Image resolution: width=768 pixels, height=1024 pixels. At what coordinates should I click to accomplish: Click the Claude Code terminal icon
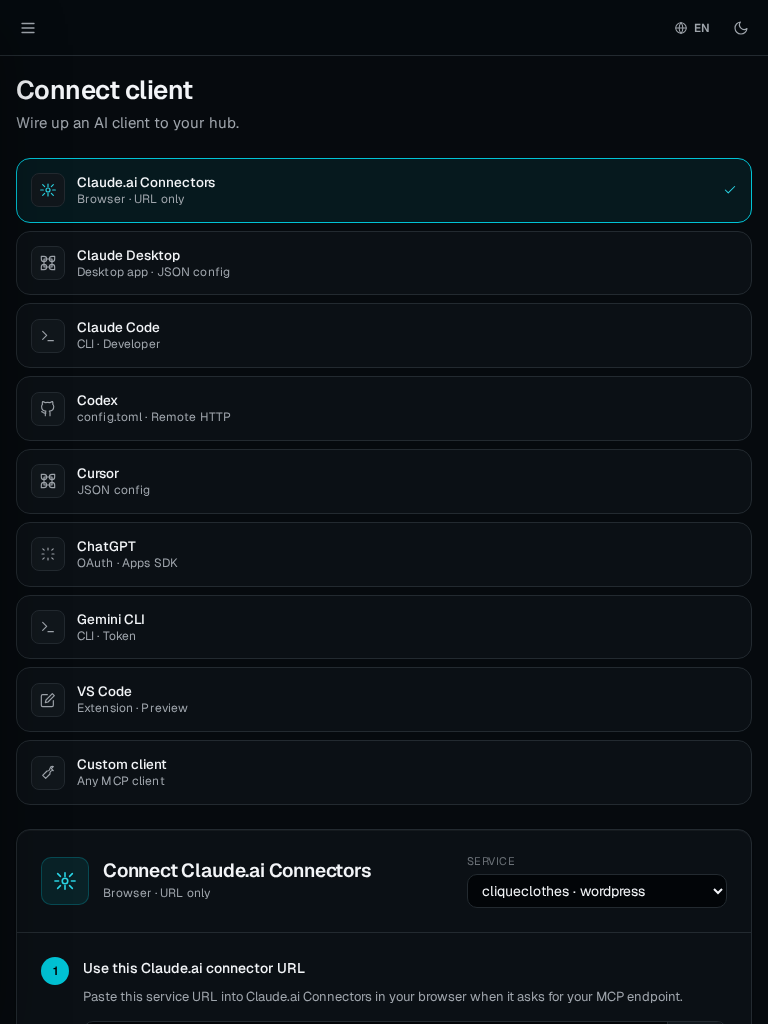click(48, 336)
